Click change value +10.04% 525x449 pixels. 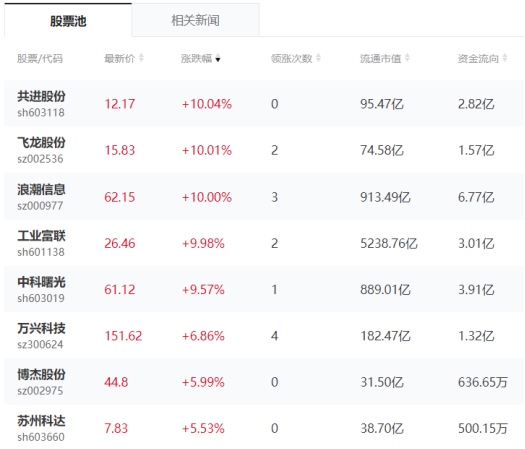(207, 104)
